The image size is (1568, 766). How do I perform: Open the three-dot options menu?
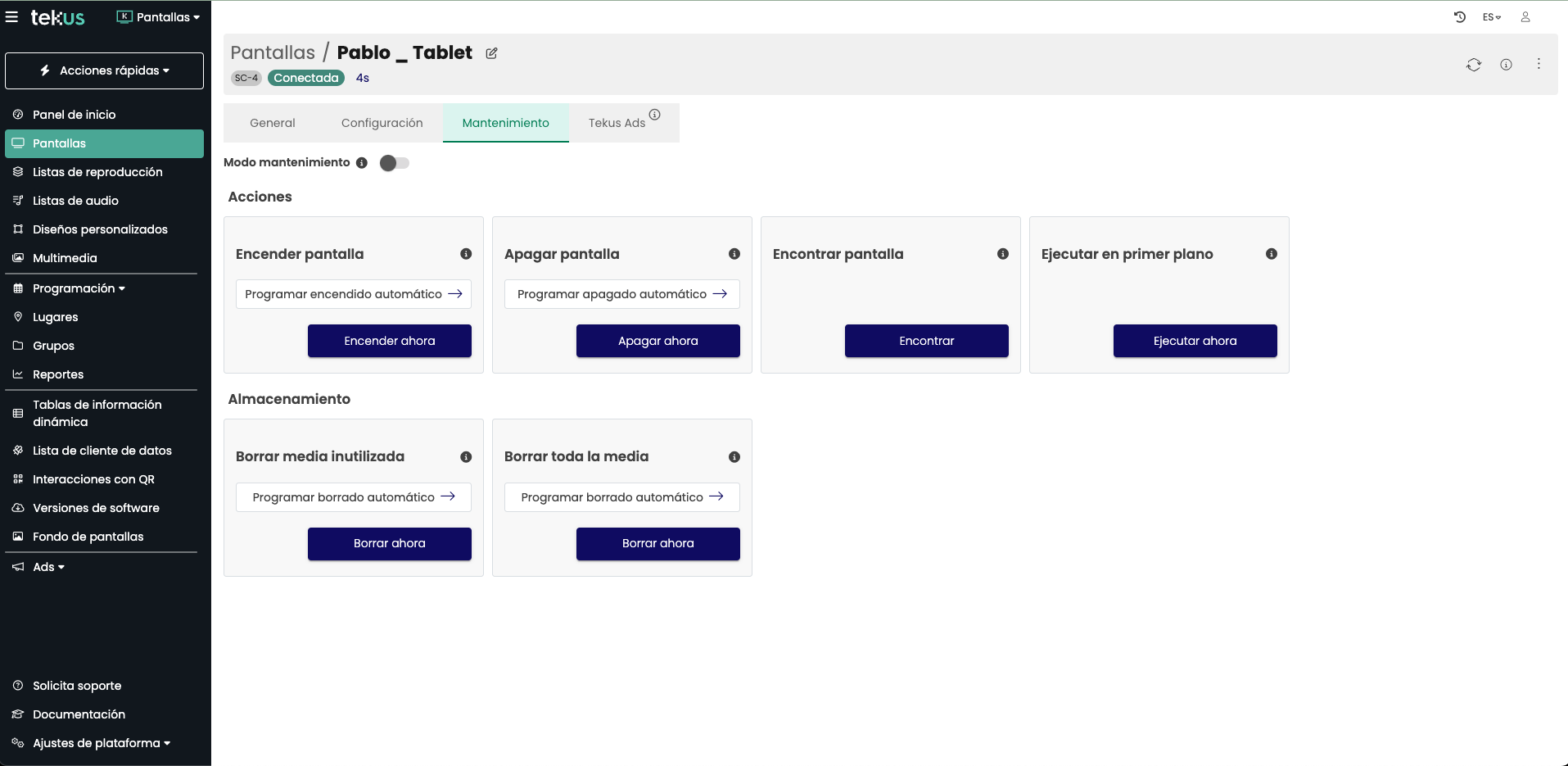click(x=1539, y=64)
